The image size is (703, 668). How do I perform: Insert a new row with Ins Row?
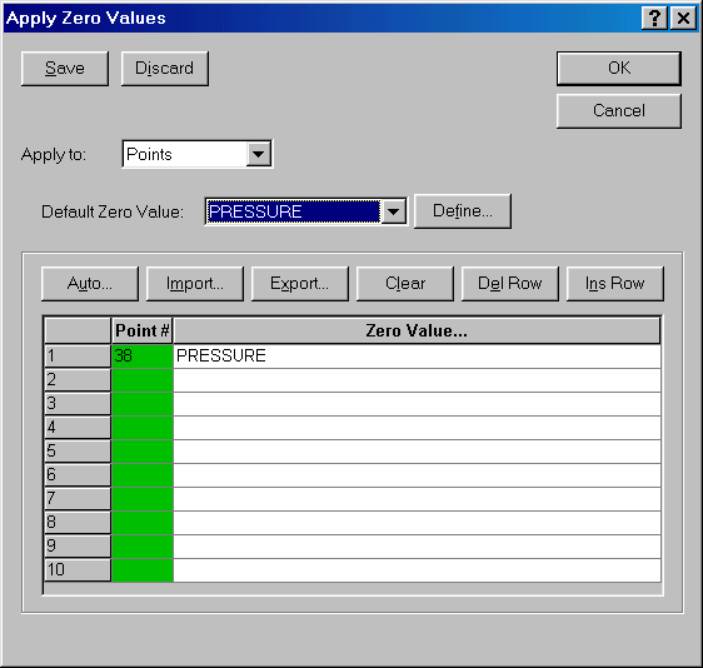[614, 283]
